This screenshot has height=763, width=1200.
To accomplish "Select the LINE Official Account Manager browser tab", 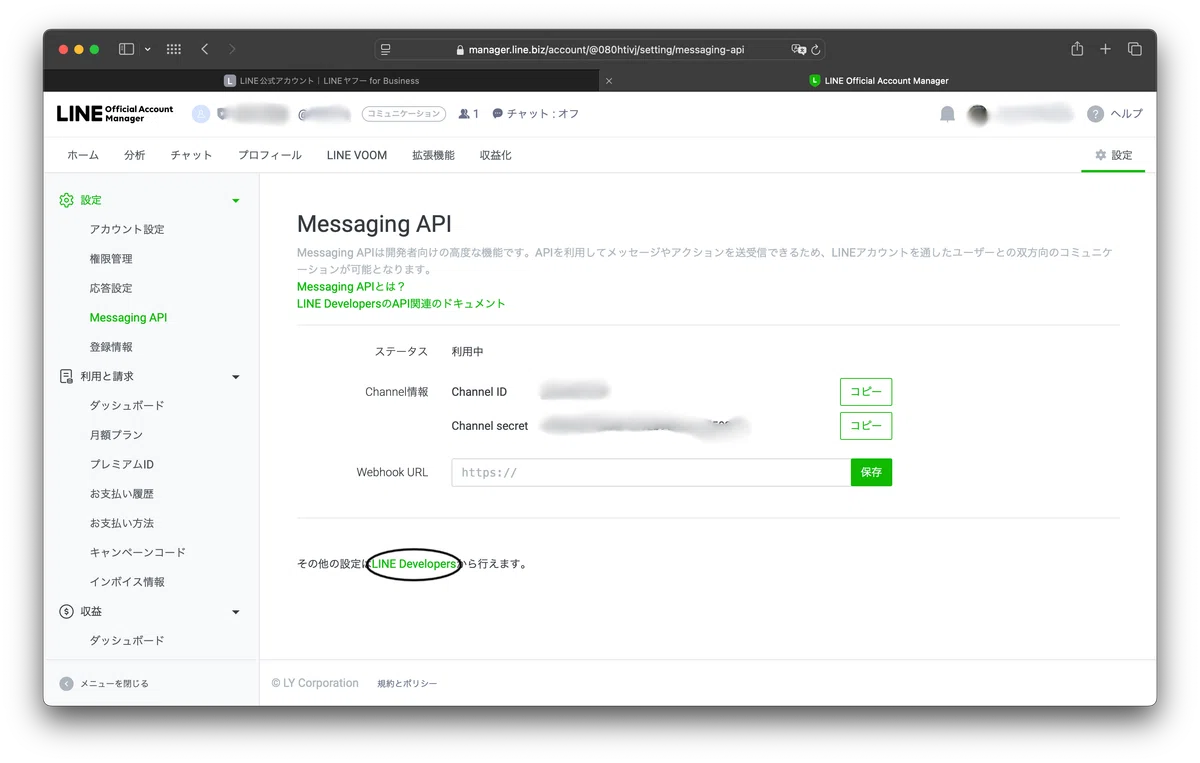I will click(878, 81).
